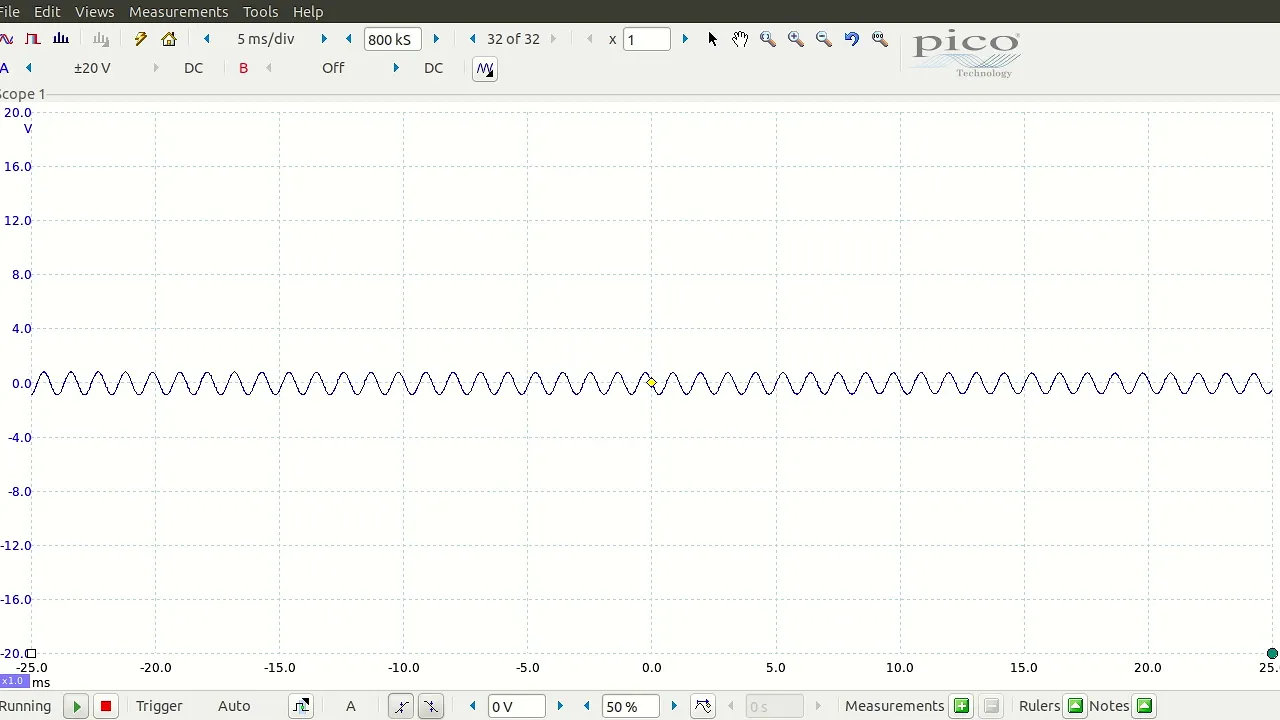Stop capturing with the red stop button
Screen dimensions: 1280x720
pos(105,706)
